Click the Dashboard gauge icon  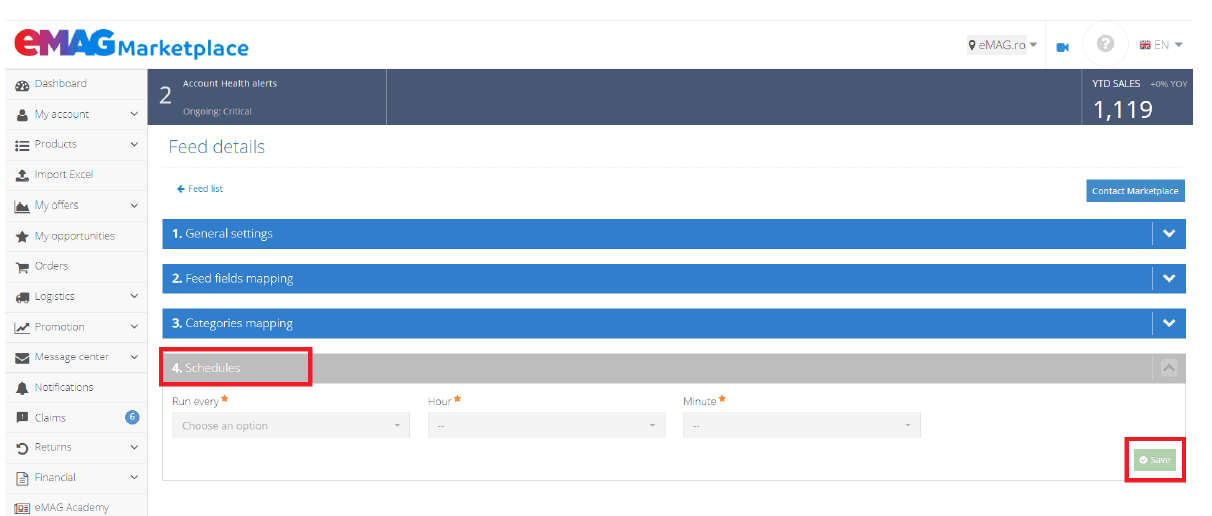[x=22, y=84]
